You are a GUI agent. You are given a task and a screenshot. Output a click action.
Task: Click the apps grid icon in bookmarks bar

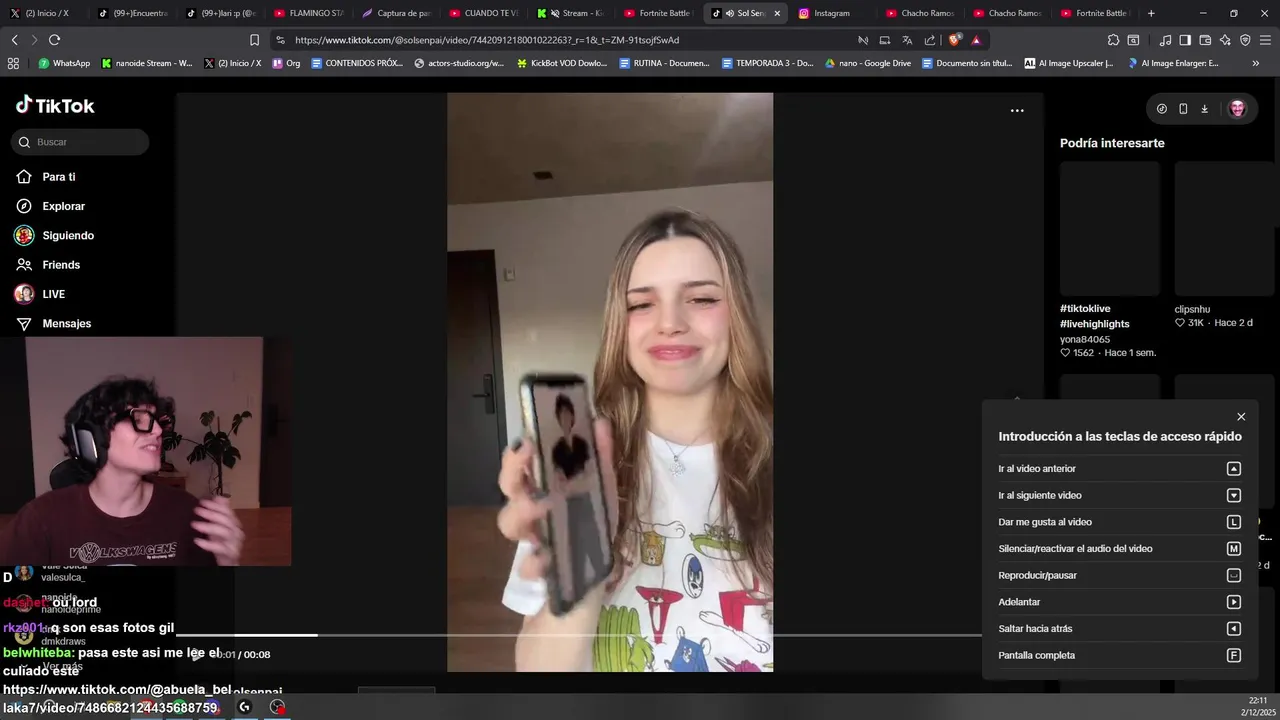pos(13,63)
